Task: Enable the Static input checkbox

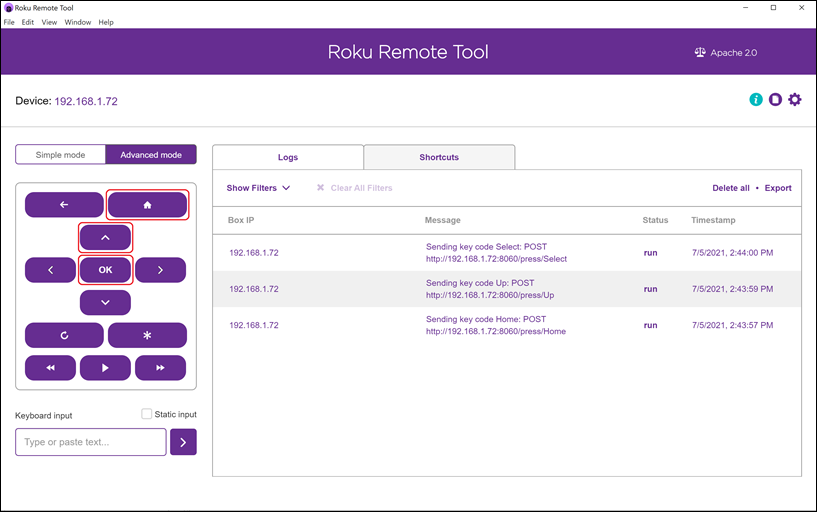Action: click(147, 414)
